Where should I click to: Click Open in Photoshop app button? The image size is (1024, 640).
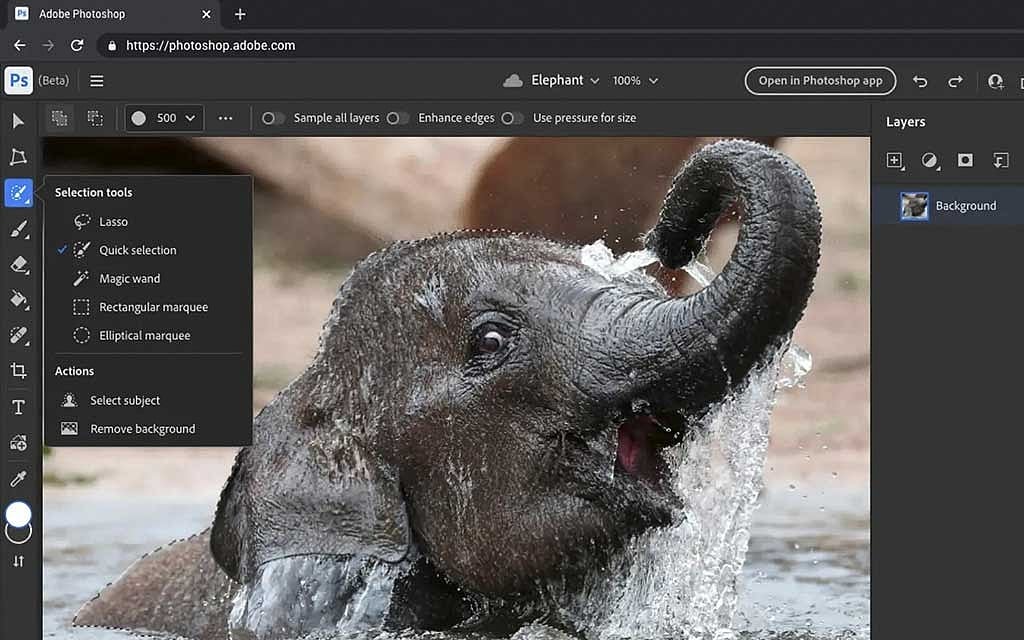(820, 81)
